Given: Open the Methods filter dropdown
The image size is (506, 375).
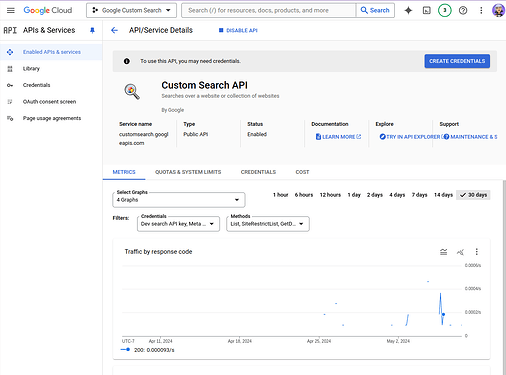Looking at the screenshot, I should pyautogui.click(x=268, y=224).
